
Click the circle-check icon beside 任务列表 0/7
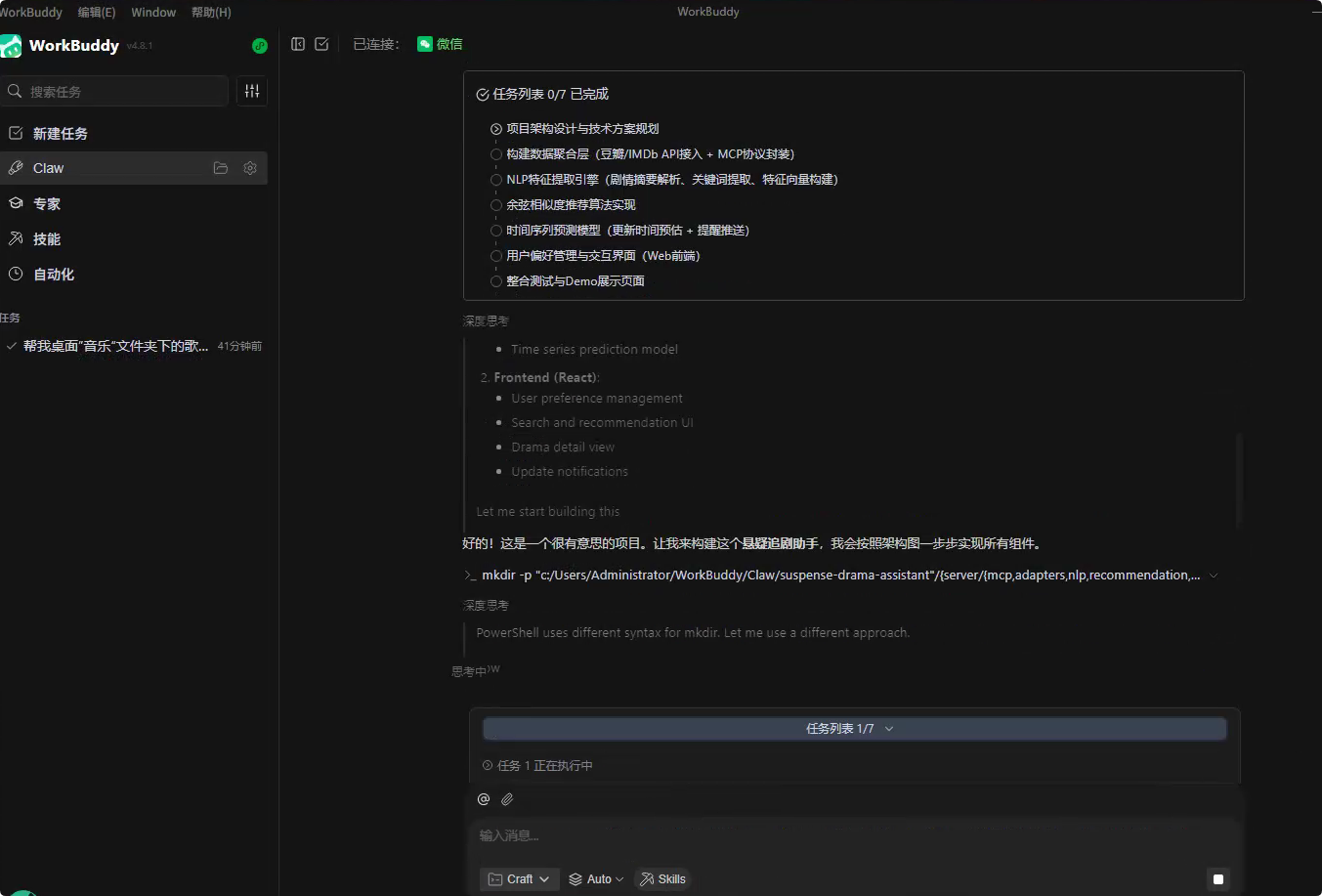tap(483, 95)
